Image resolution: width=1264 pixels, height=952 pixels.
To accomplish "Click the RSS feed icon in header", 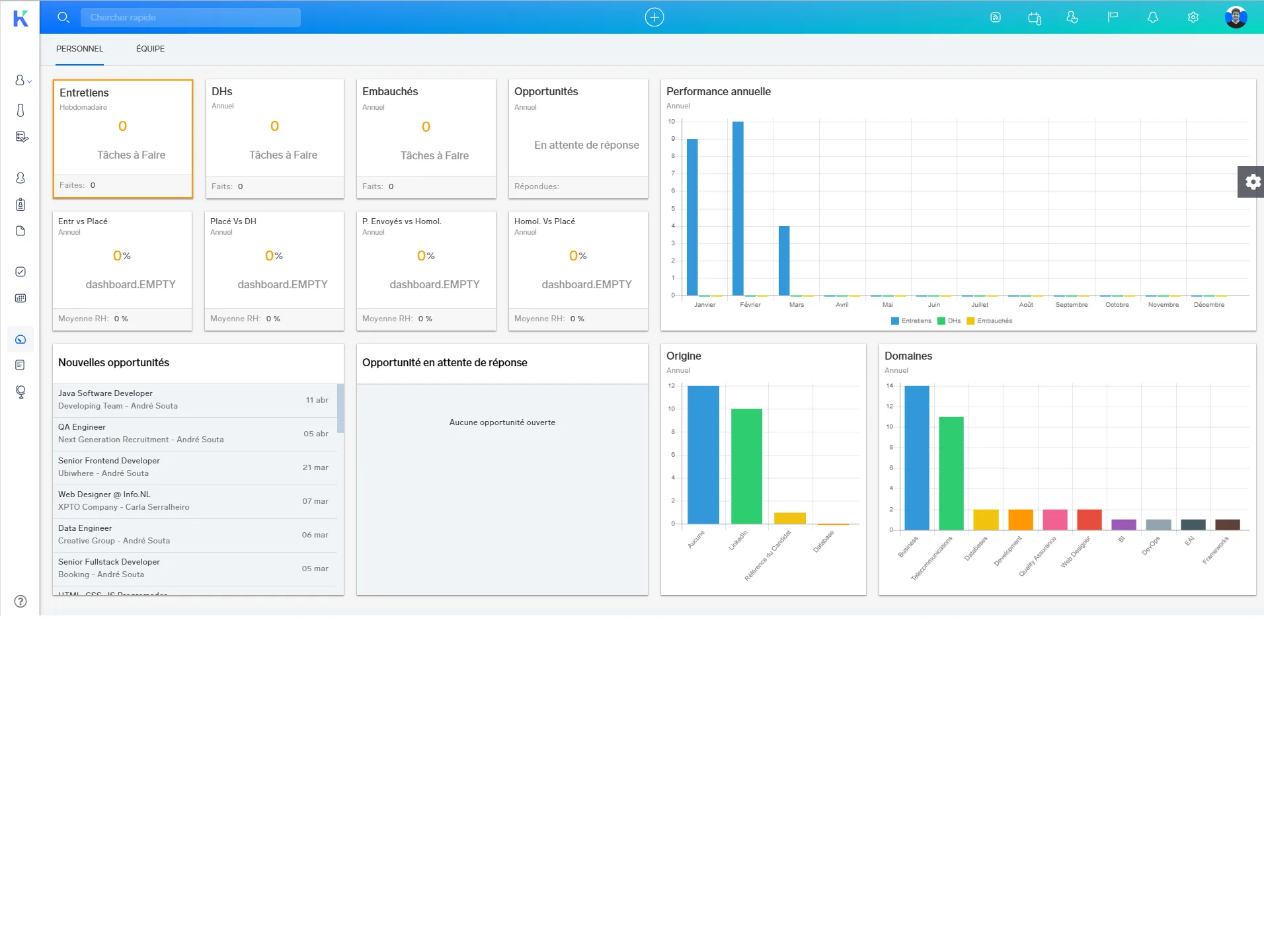I will tap(995, 17).
